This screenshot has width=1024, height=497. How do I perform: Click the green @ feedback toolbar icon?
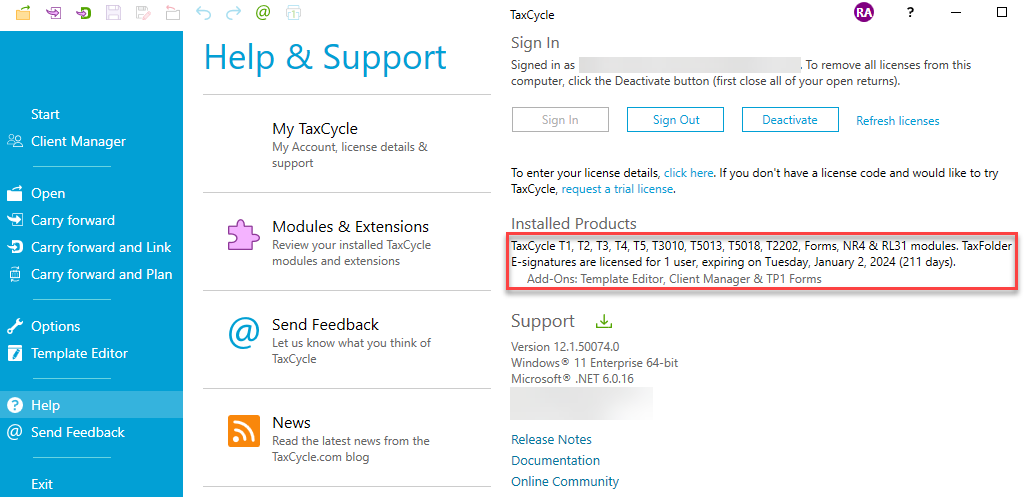pos(263,12)
